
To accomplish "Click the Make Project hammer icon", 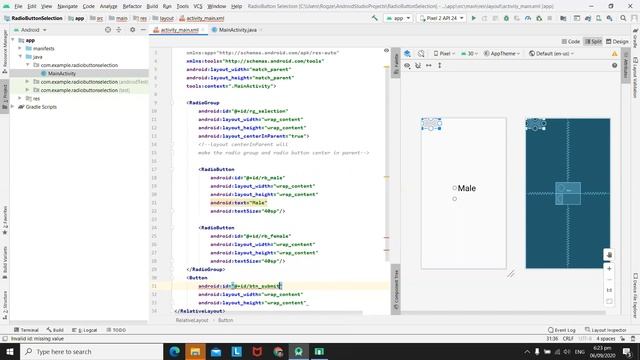I will coord(374,18).
